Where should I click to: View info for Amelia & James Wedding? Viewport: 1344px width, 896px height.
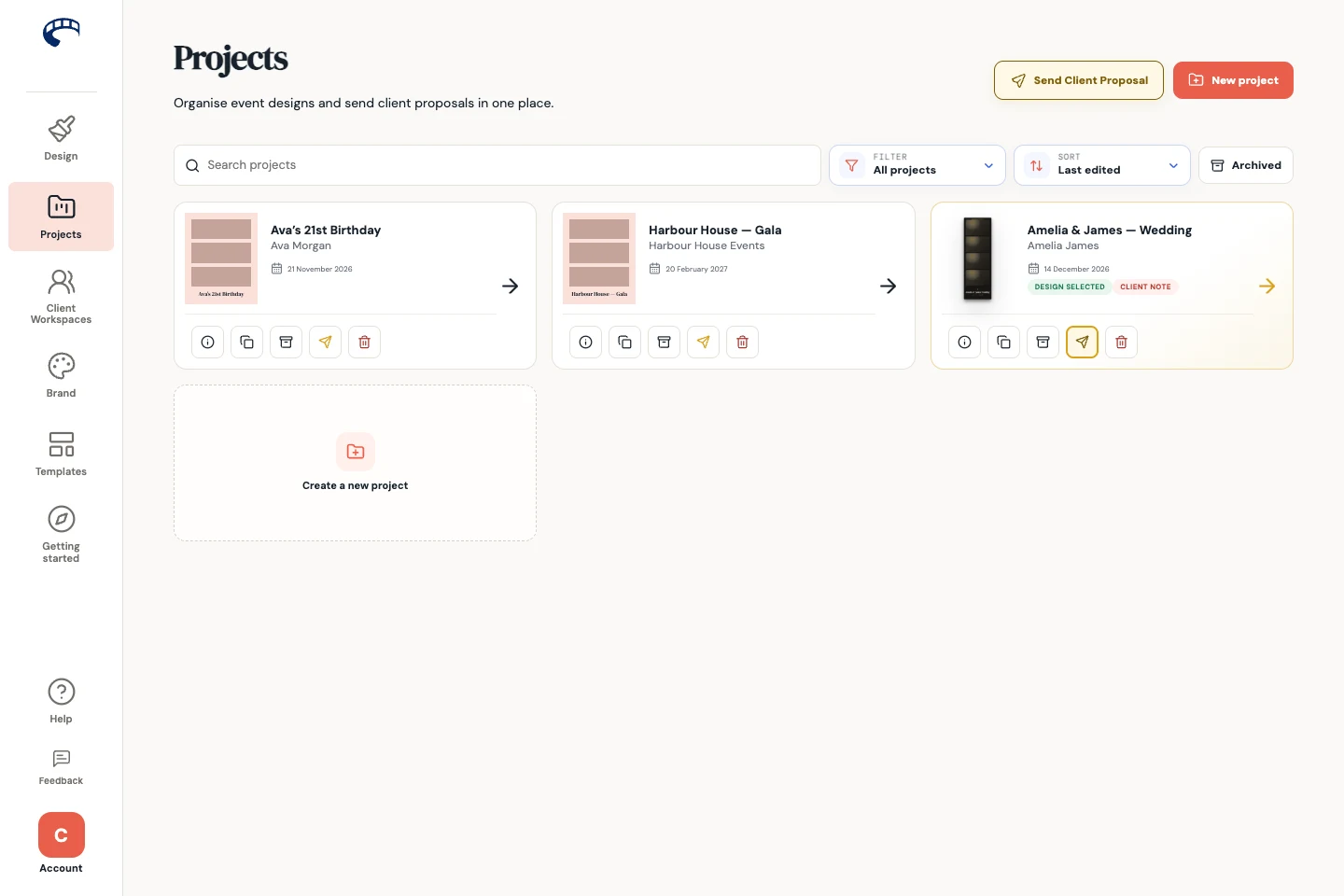tap(964, 342)
